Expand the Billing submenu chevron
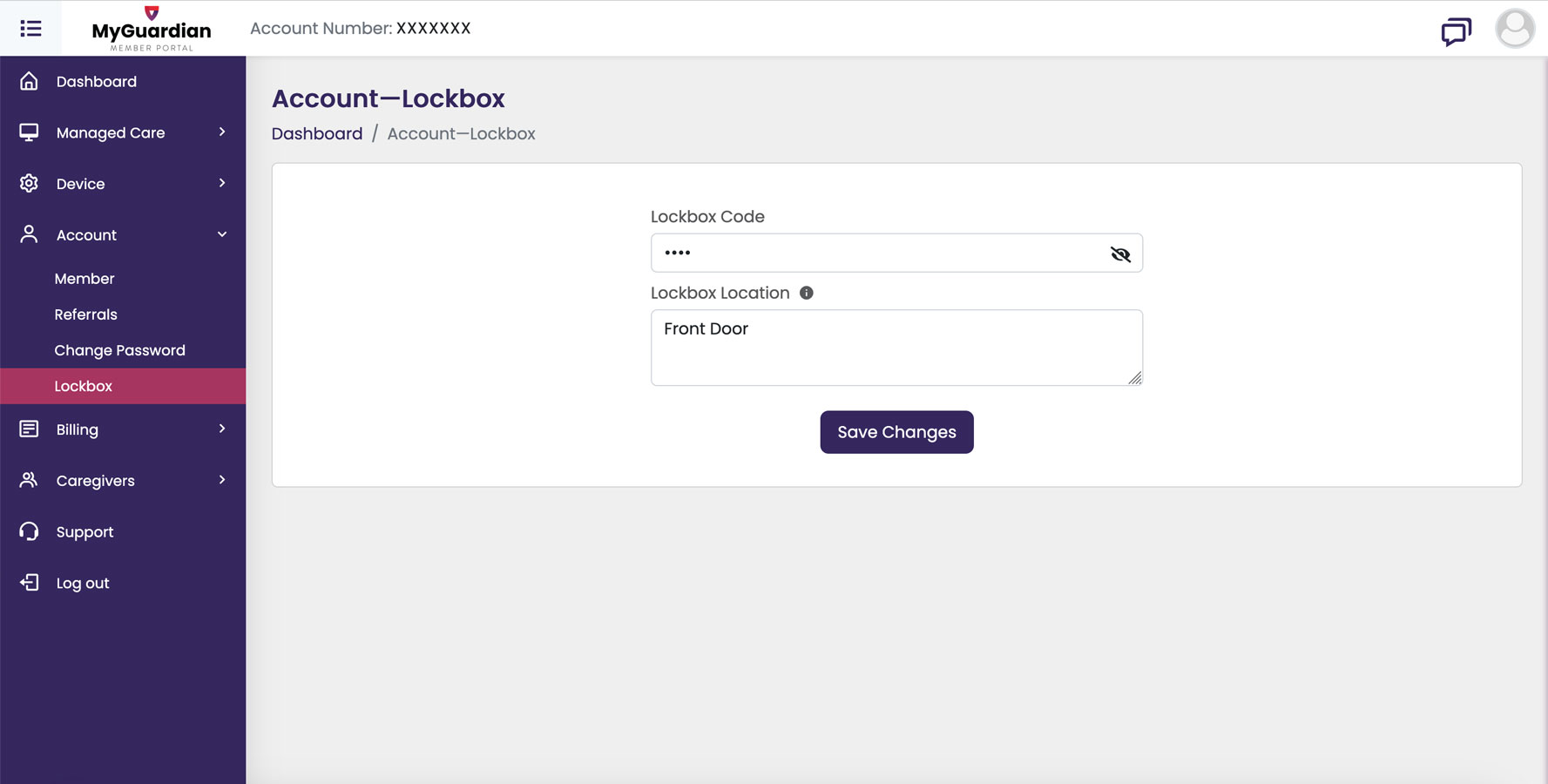 click(x=222, y=429)
